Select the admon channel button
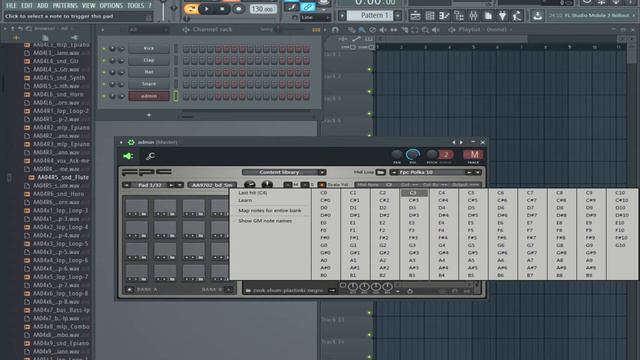This screenshot has height=360, width=640. click(149, 96)
